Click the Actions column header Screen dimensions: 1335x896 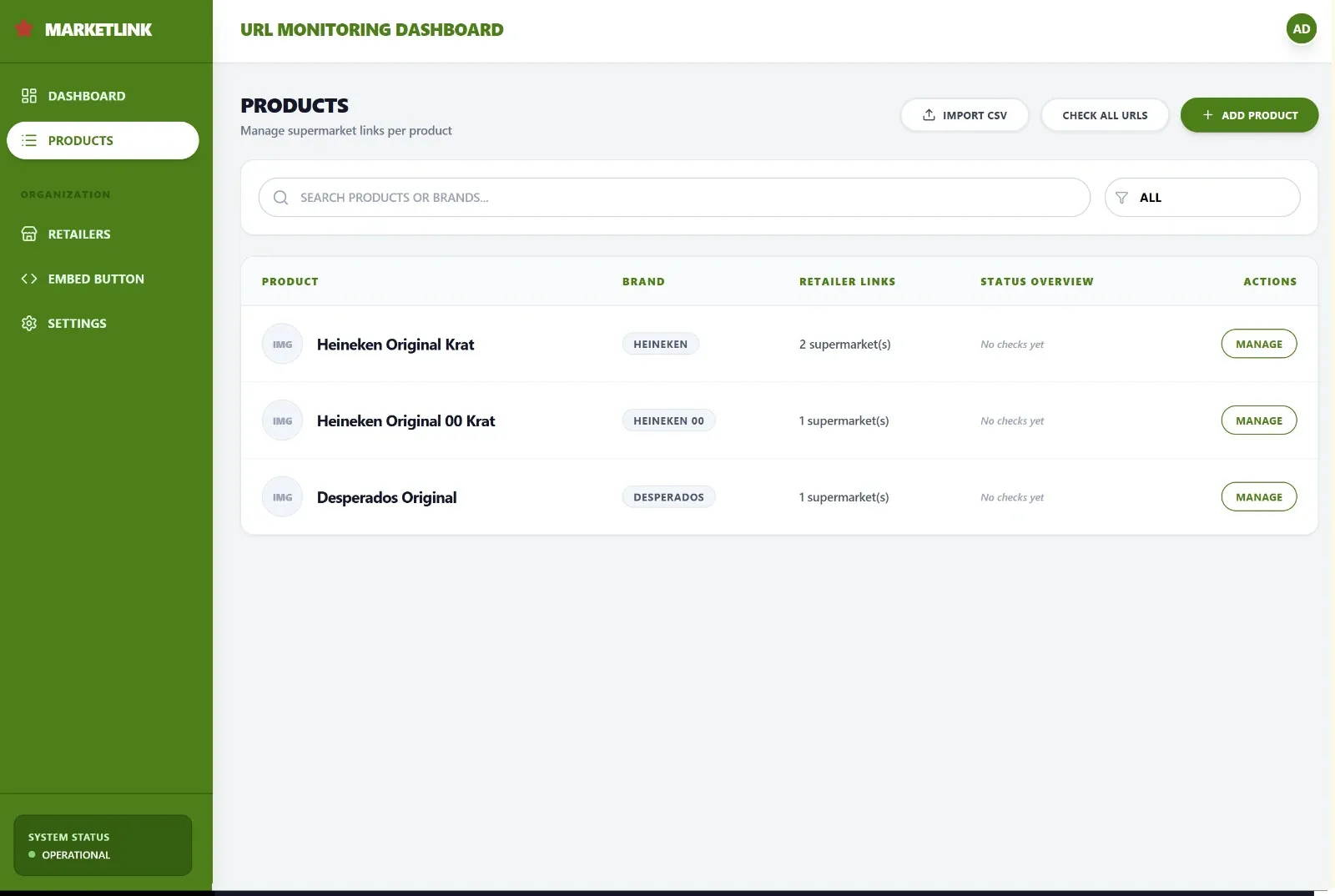(x=1270, y=282)
